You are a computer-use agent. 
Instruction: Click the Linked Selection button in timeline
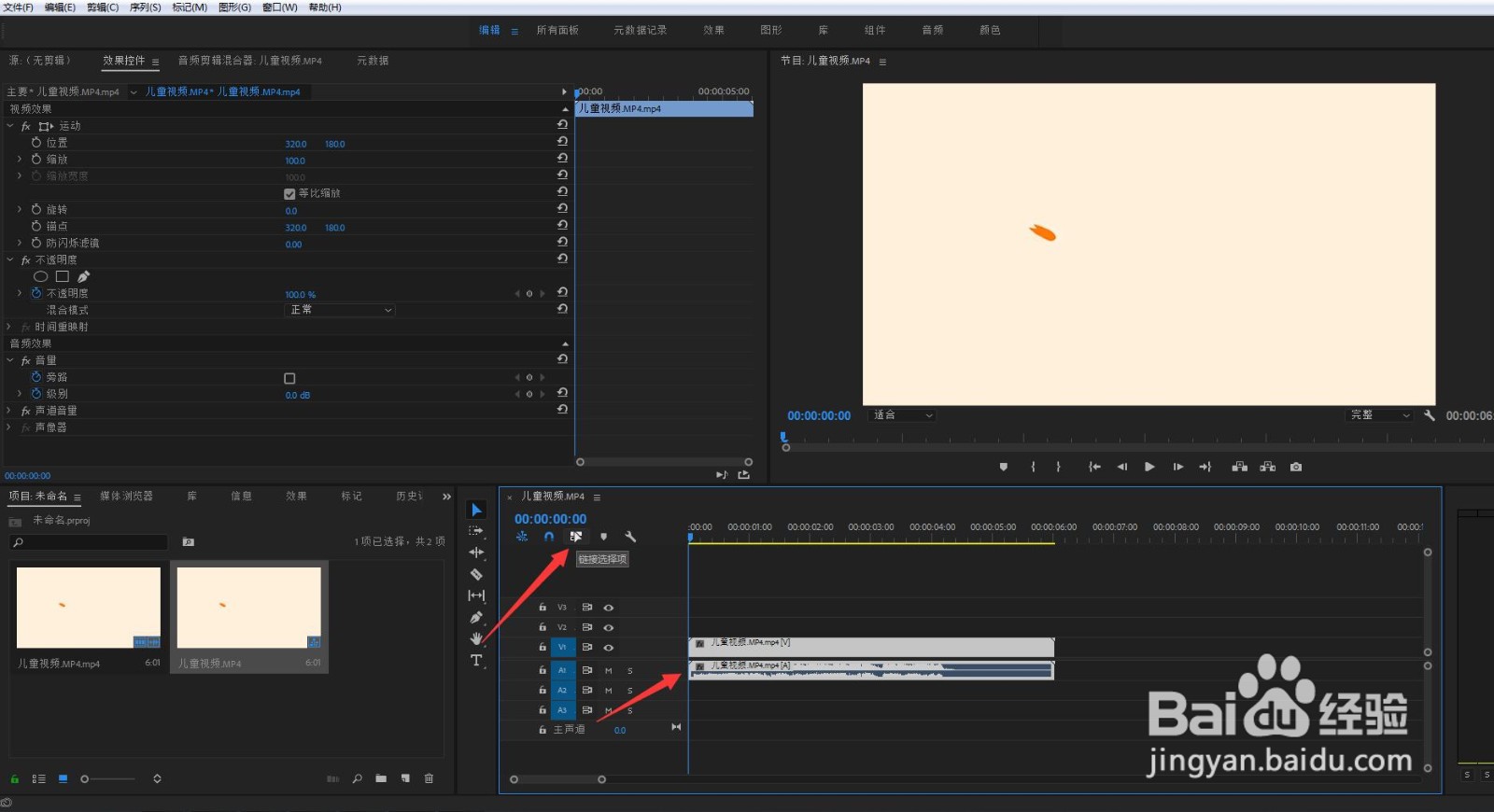(x=576, y=537)
